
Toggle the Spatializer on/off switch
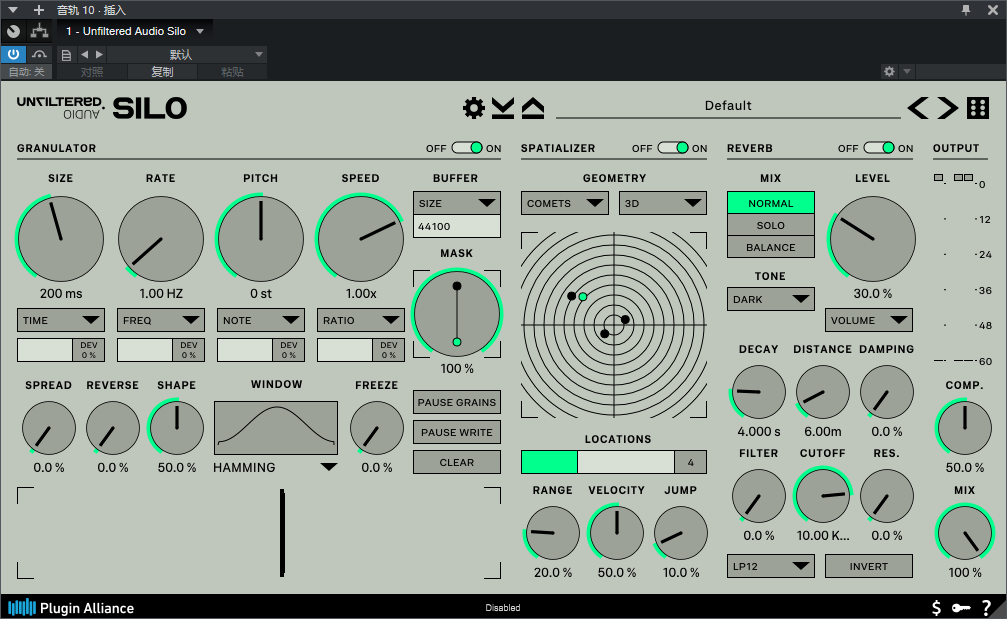tap(673, 148)
